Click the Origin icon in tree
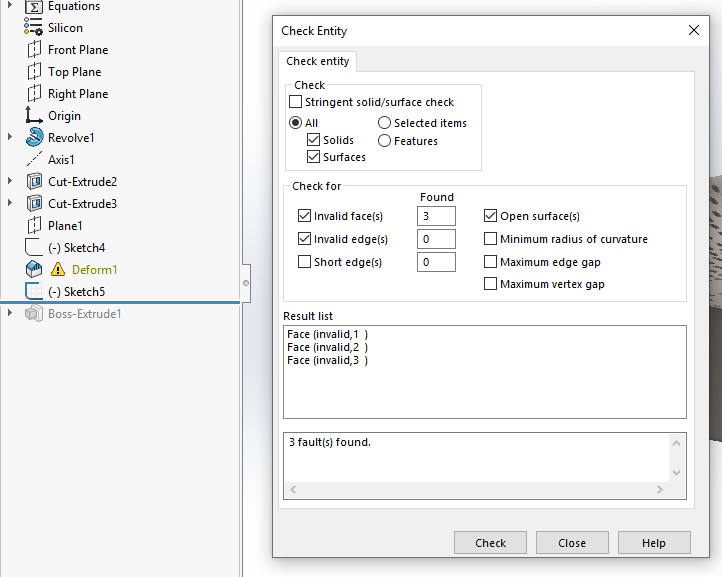This screenshot has height=577, width=722. pyautogui.click(x=34, y=116)
